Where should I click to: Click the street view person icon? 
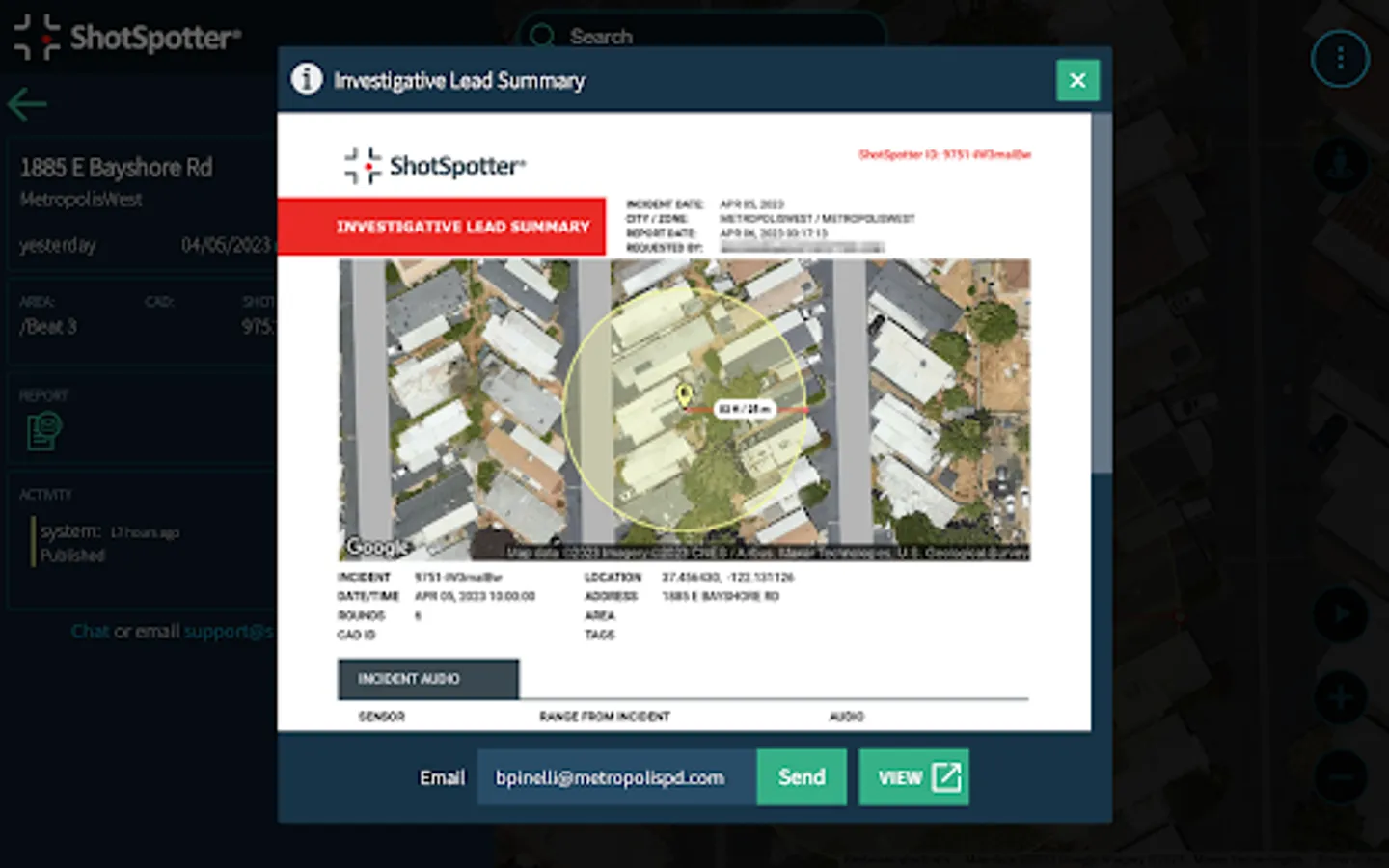click(1340, 164)
